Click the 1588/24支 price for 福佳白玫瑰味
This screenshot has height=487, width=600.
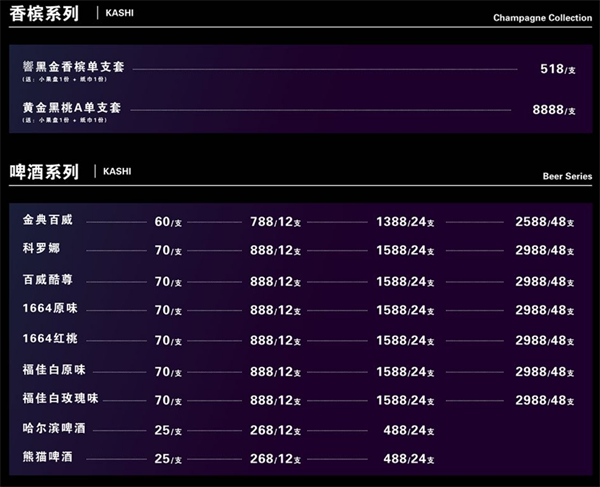[x=405, y=401]
